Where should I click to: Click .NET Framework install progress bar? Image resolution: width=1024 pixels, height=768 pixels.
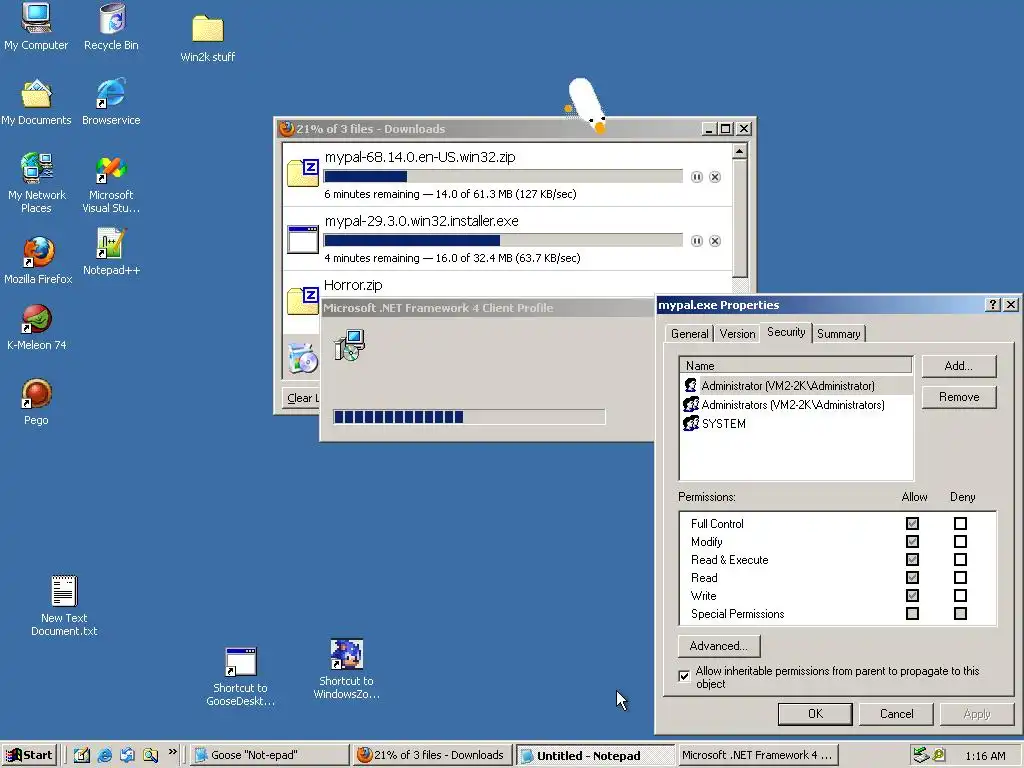469,417
